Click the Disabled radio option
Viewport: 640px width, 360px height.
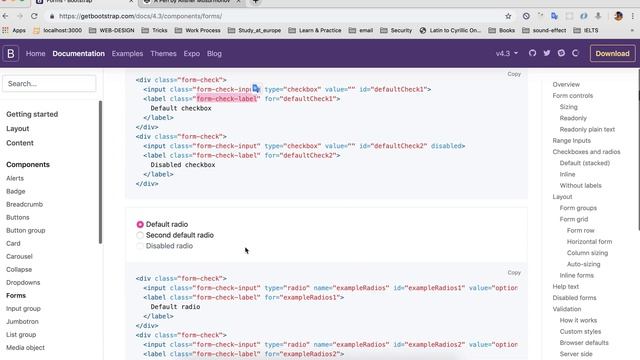[x=140, y=246]
